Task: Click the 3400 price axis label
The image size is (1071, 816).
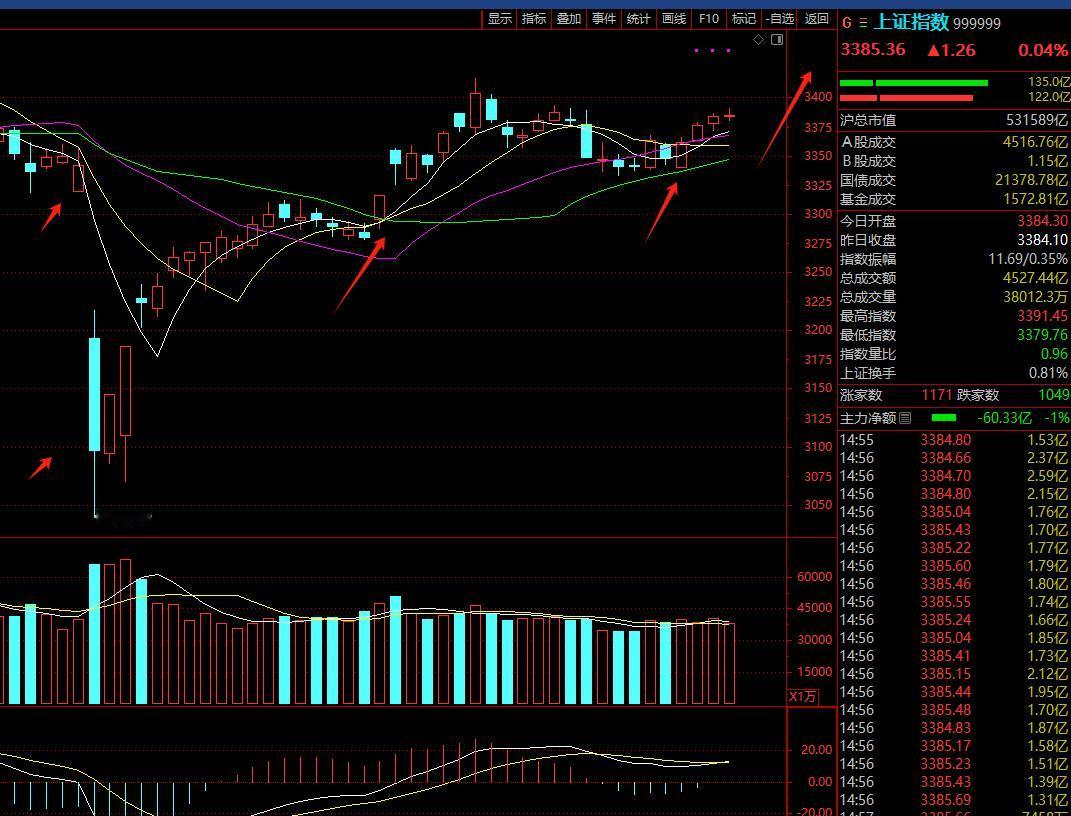Action: pos(818,97)
